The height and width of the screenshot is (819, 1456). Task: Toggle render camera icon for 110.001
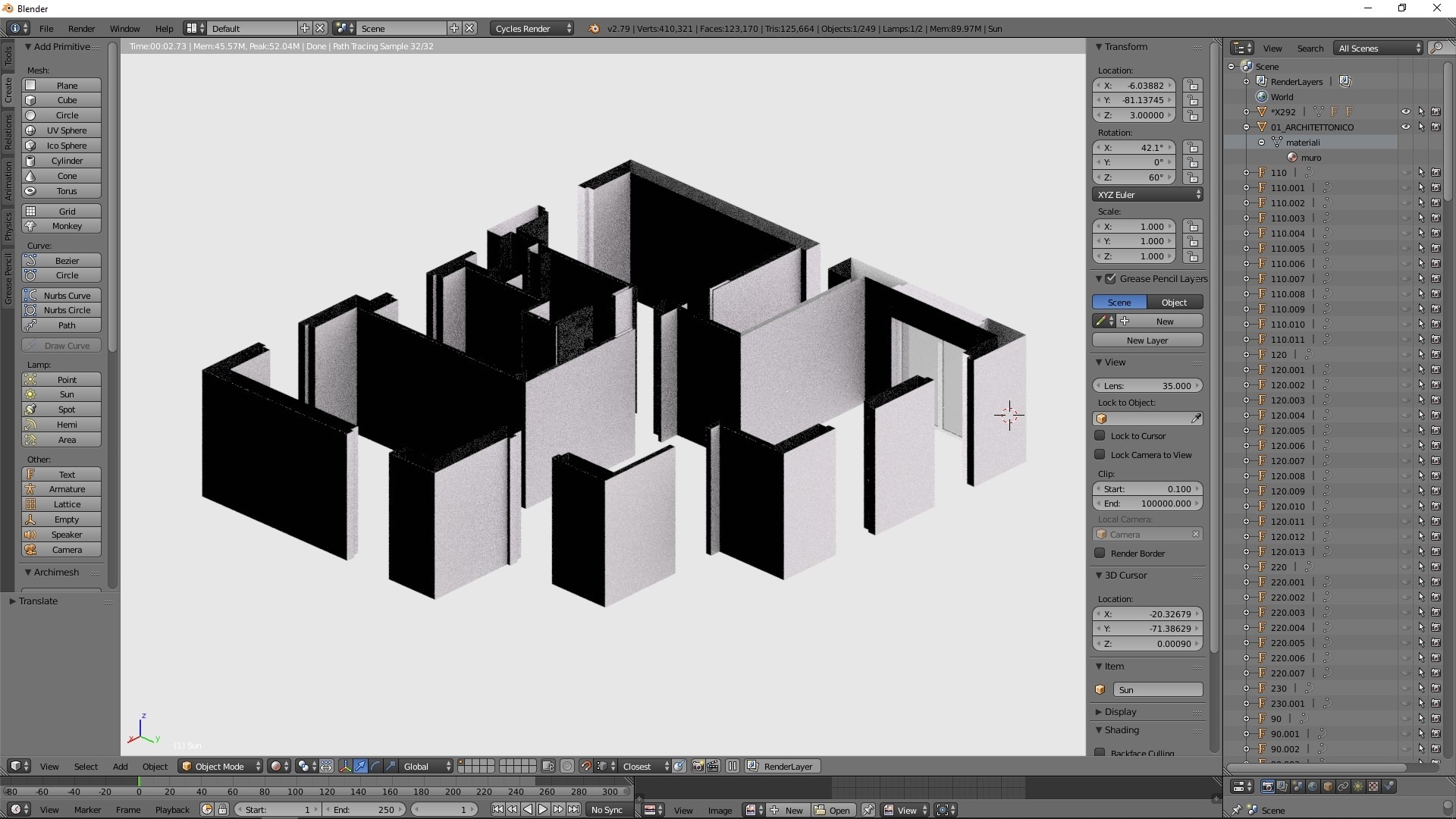[1436, 188]
